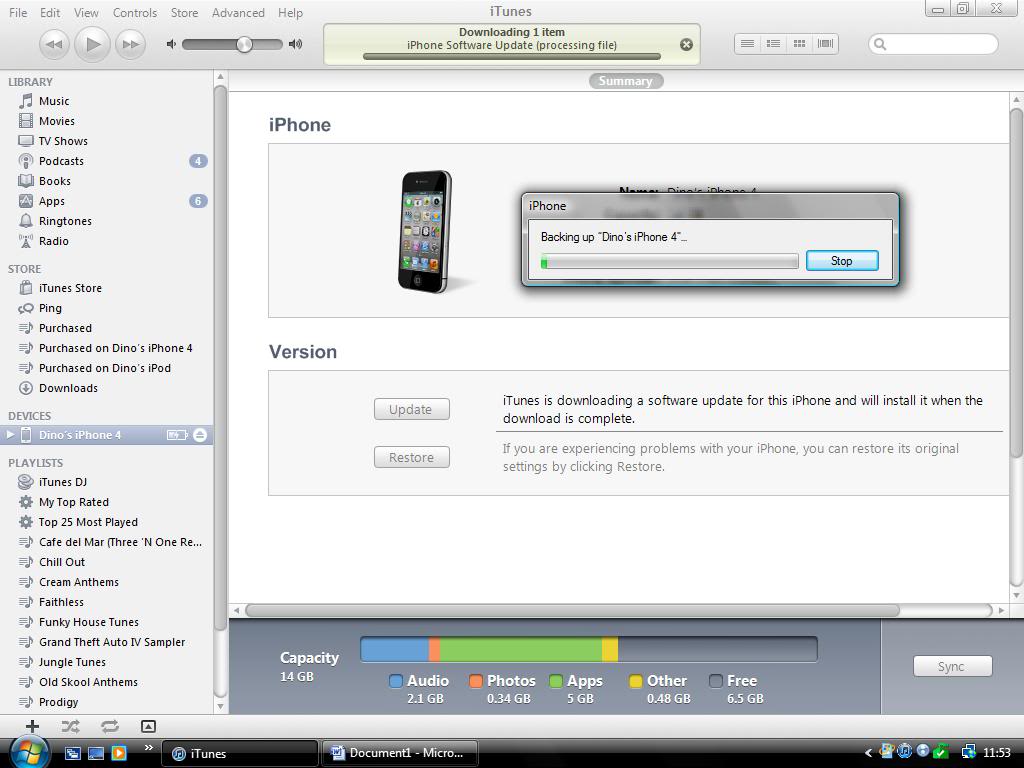Screen dimensions: 1024x768
Task: Eject Dino's iPhone 4
Action: (x=200, y=435)
